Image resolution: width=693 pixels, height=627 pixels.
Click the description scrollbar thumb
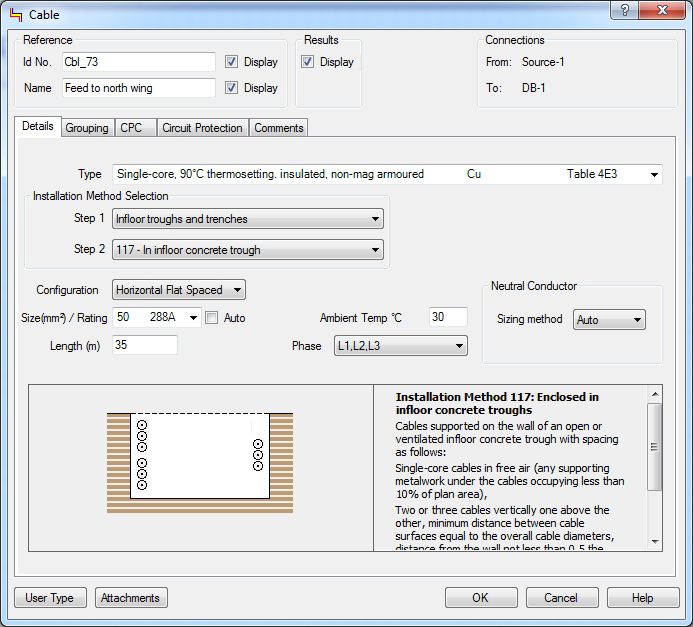click(655, 446)
